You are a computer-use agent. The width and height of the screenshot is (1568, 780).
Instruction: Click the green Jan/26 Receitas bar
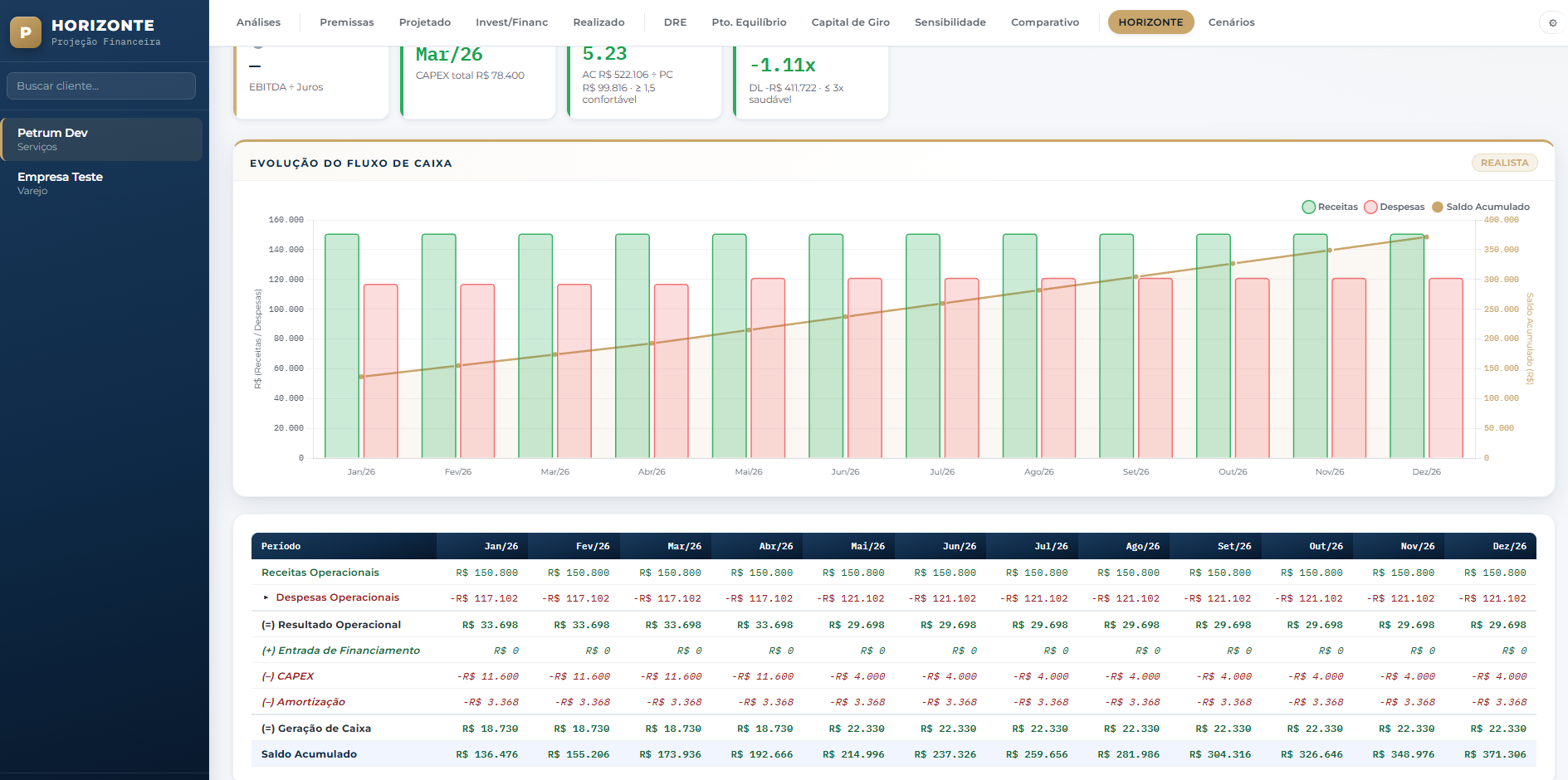click(x=342, y=346)
